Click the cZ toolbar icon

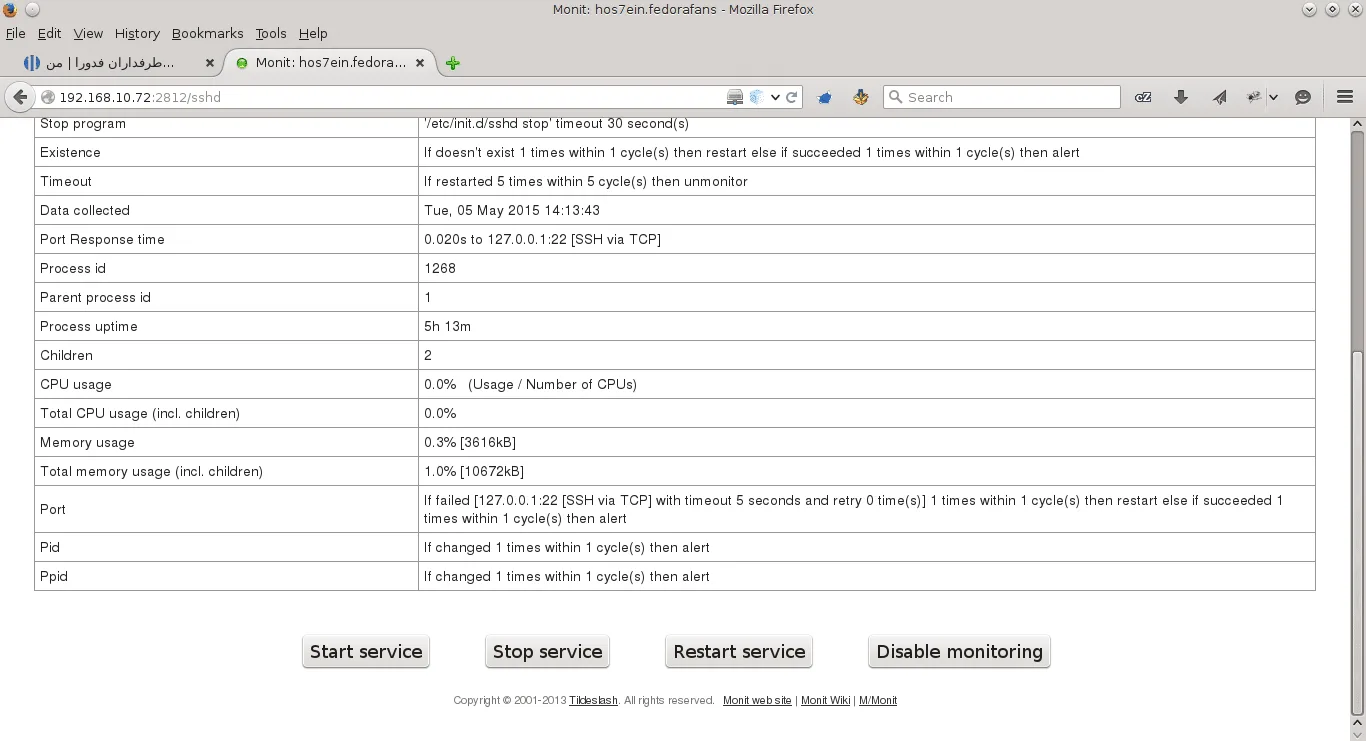tap(1143, 97)
